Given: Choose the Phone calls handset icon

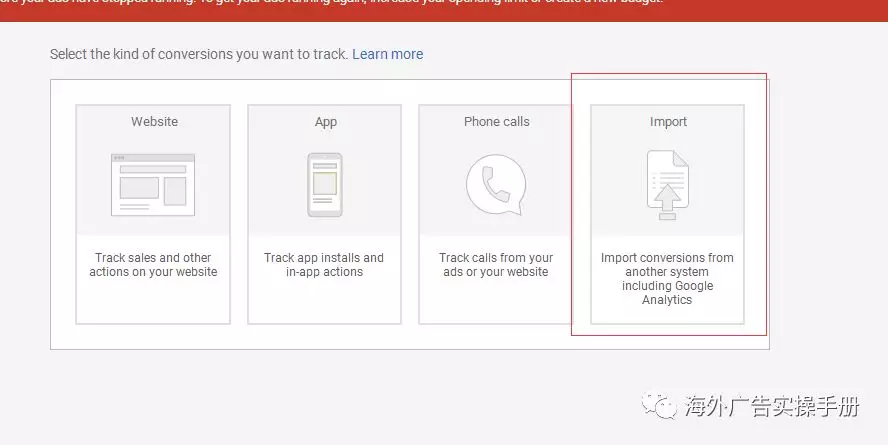Looking at the screenshot, I should pyautogui.click(x=496, y=184).
